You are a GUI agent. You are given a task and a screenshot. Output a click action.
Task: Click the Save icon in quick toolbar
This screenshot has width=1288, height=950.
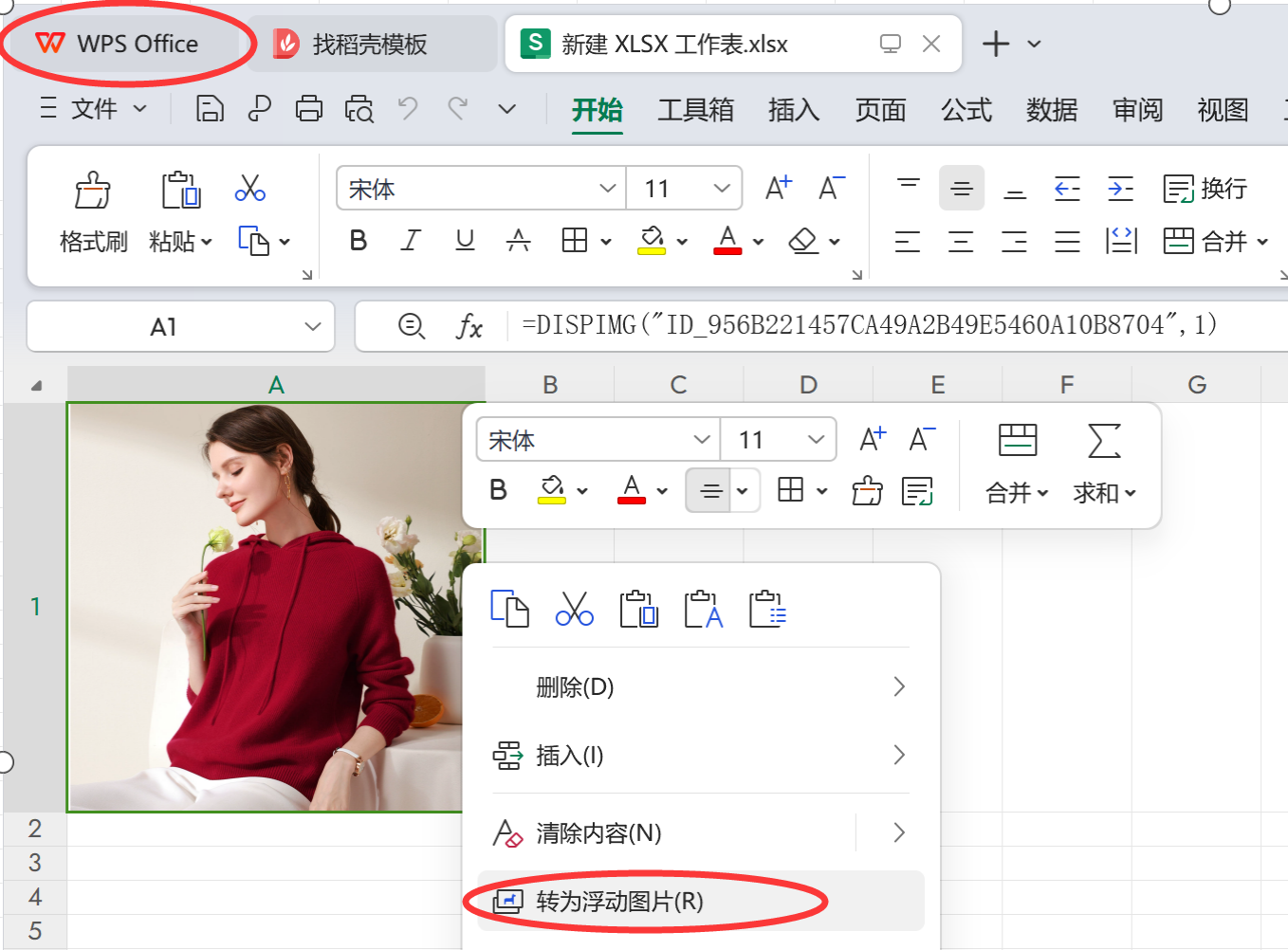tap(210, 109)
